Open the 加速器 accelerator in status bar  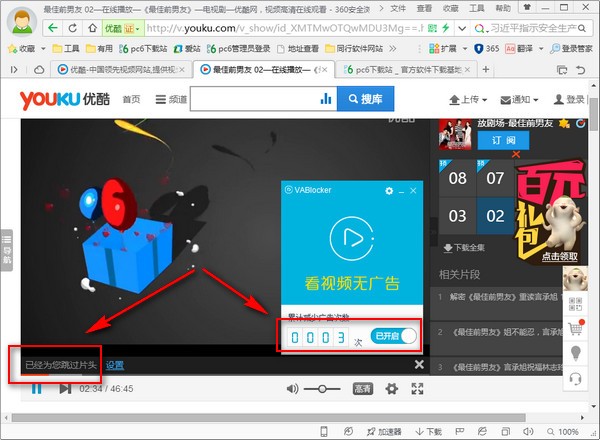[x=384, y=432]
